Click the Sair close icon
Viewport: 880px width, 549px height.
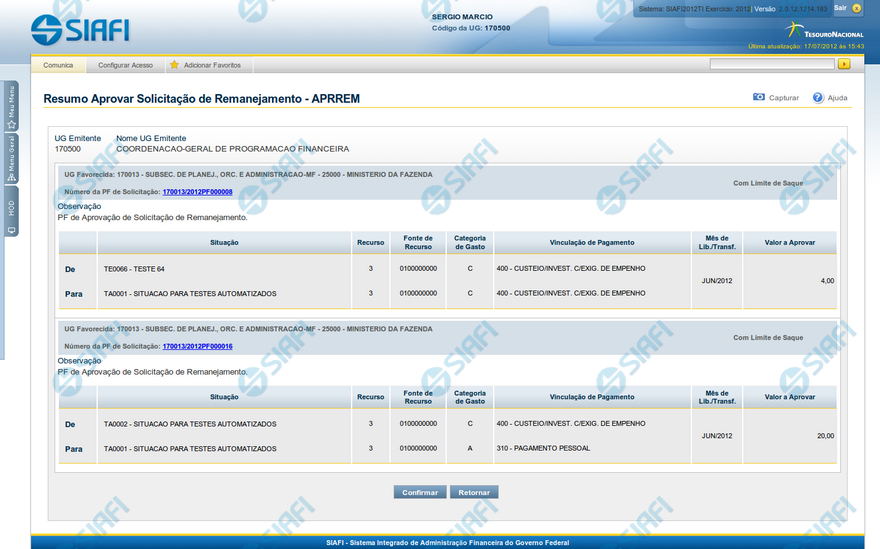(856, 8)
